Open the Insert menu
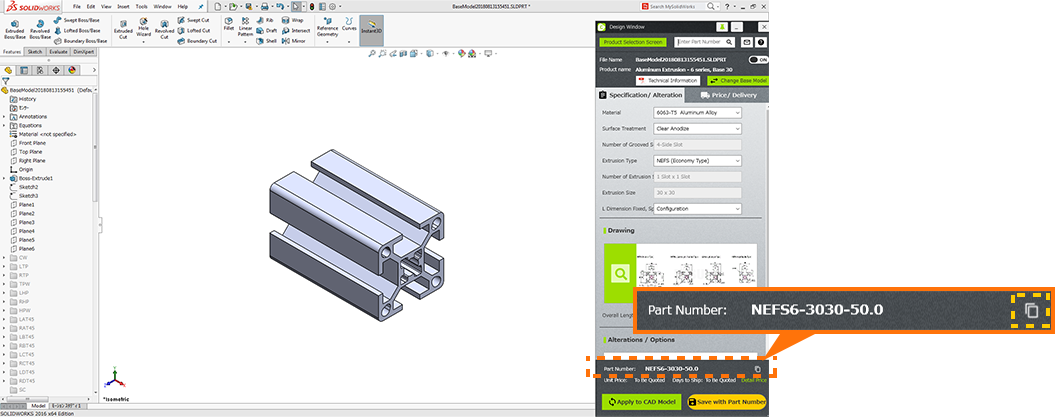Viewport: 1055px width, 417px height. coord(123,6)
